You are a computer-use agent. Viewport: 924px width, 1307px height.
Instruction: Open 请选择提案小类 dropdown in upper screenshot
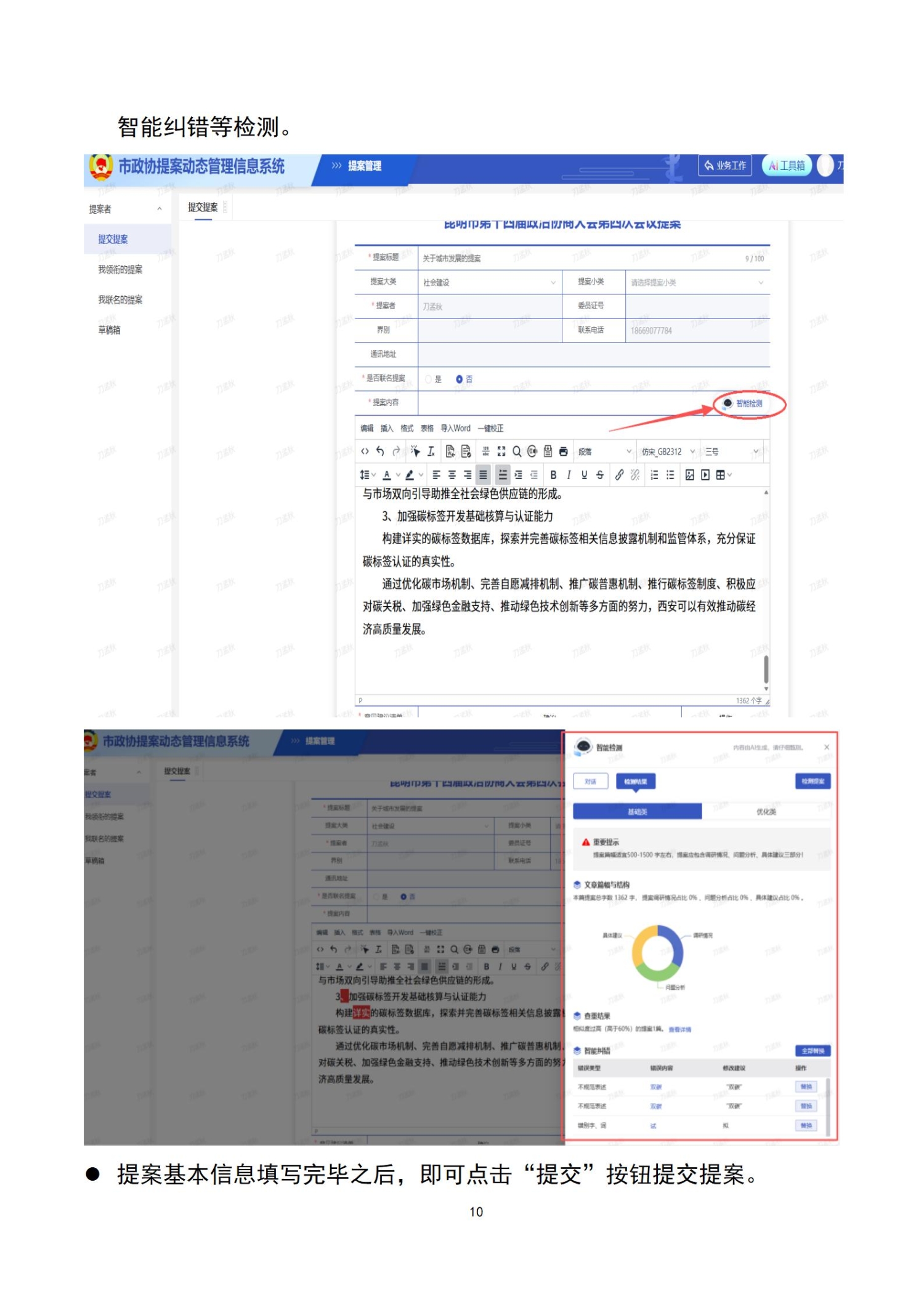tap(697, 283)
